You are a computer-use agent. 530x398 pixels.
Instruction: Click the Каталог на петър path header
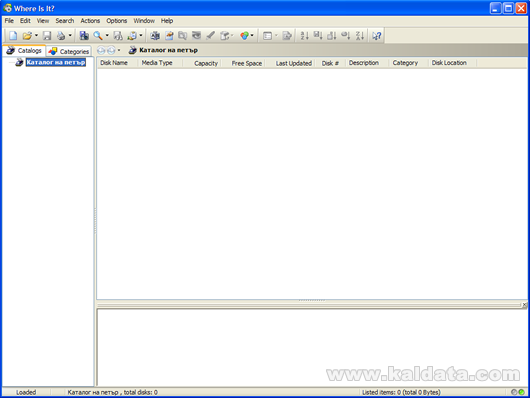(x=168, y=50)
